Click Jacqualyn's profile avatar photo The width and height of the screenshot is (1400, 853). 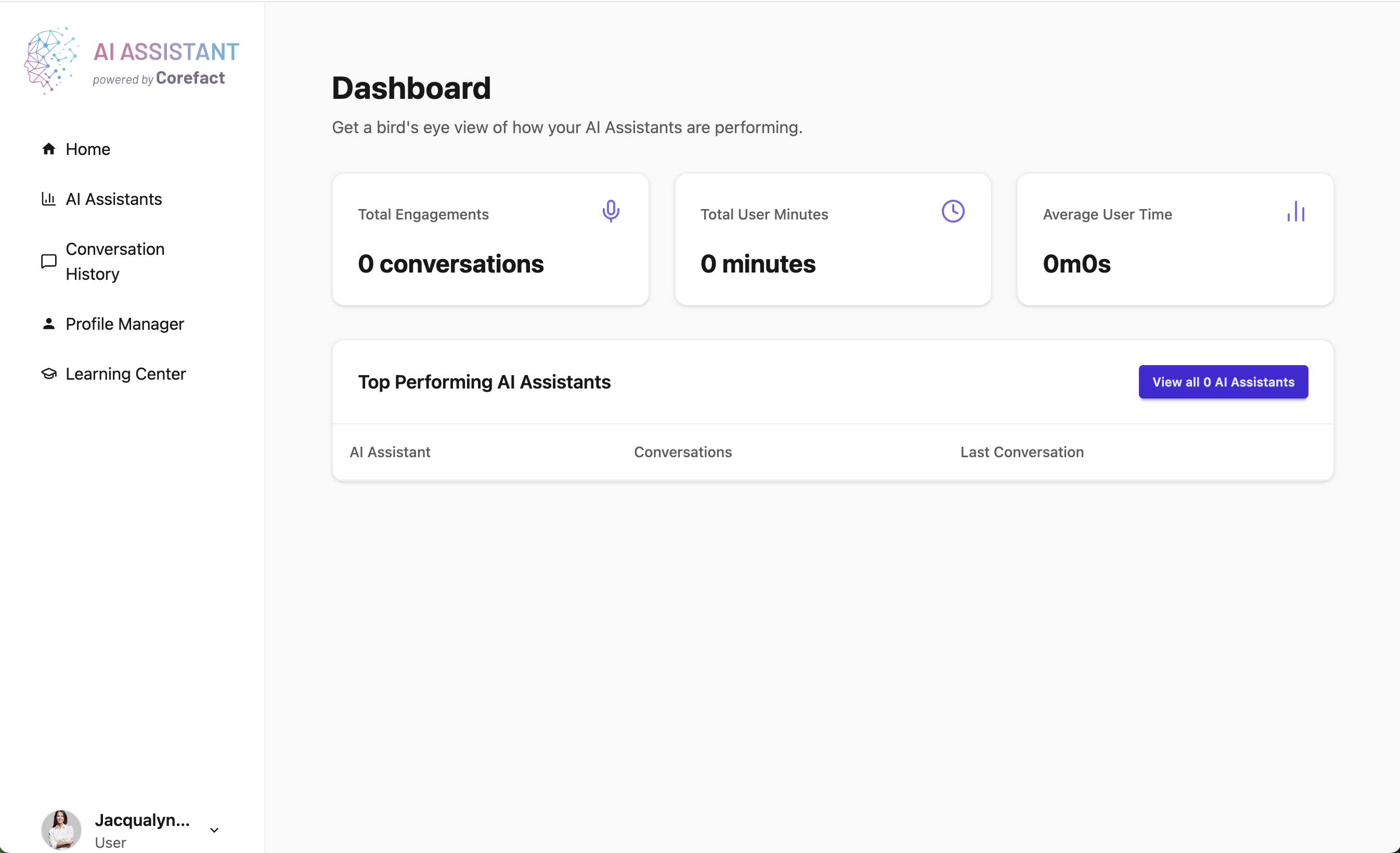pyautogui.click(x=61, y=830)
